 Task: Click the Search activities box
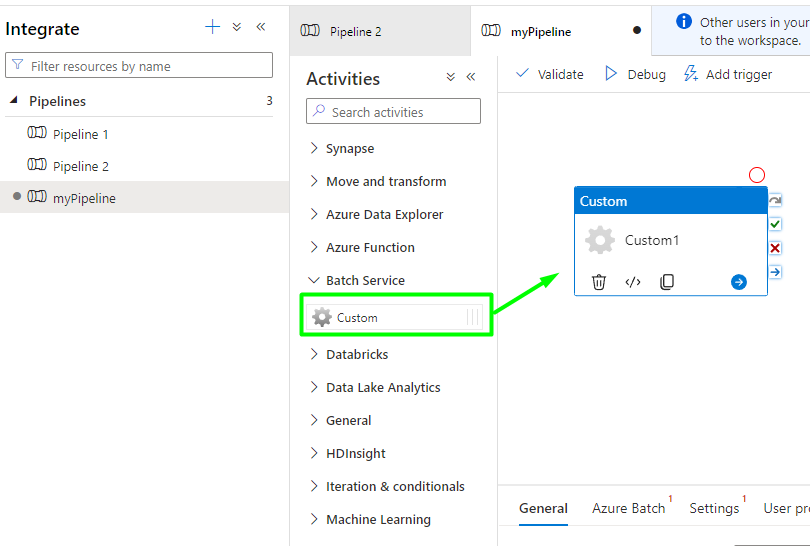click(x=393, y=111)
